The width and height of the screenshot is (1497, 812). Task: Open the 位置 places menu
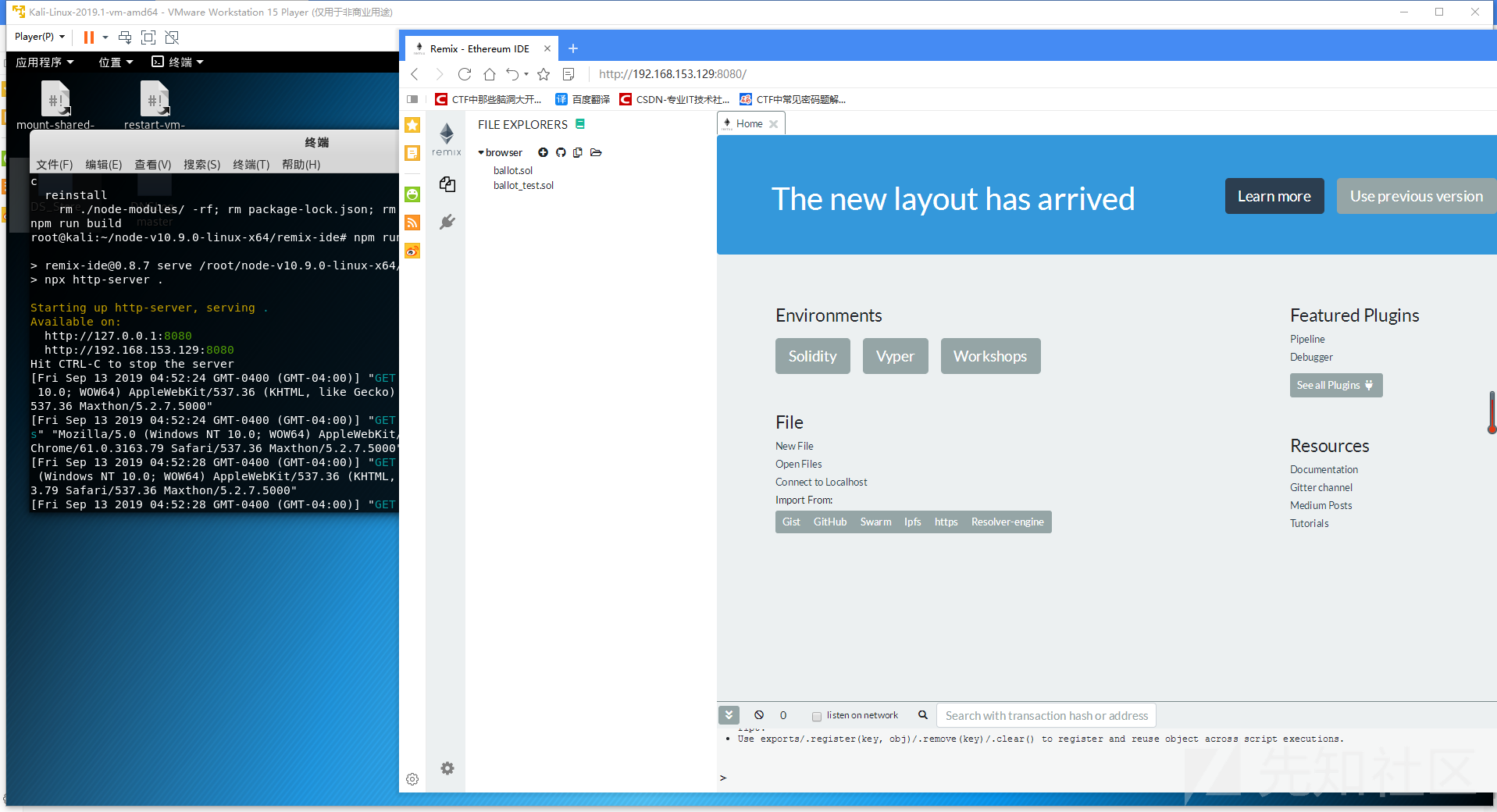pyautogui.click(x=116, y=62)
